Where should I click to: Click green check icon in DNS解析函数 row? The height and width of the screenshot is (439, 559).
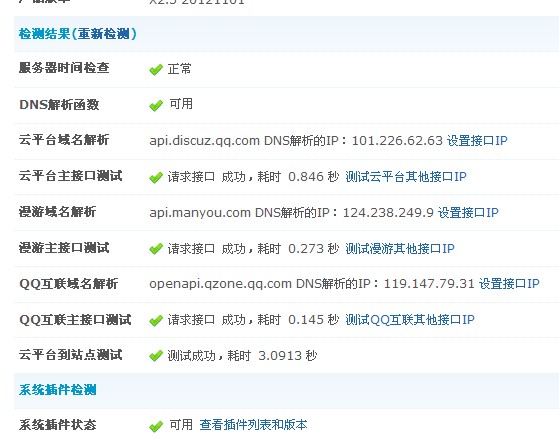[x=156, y=106]
